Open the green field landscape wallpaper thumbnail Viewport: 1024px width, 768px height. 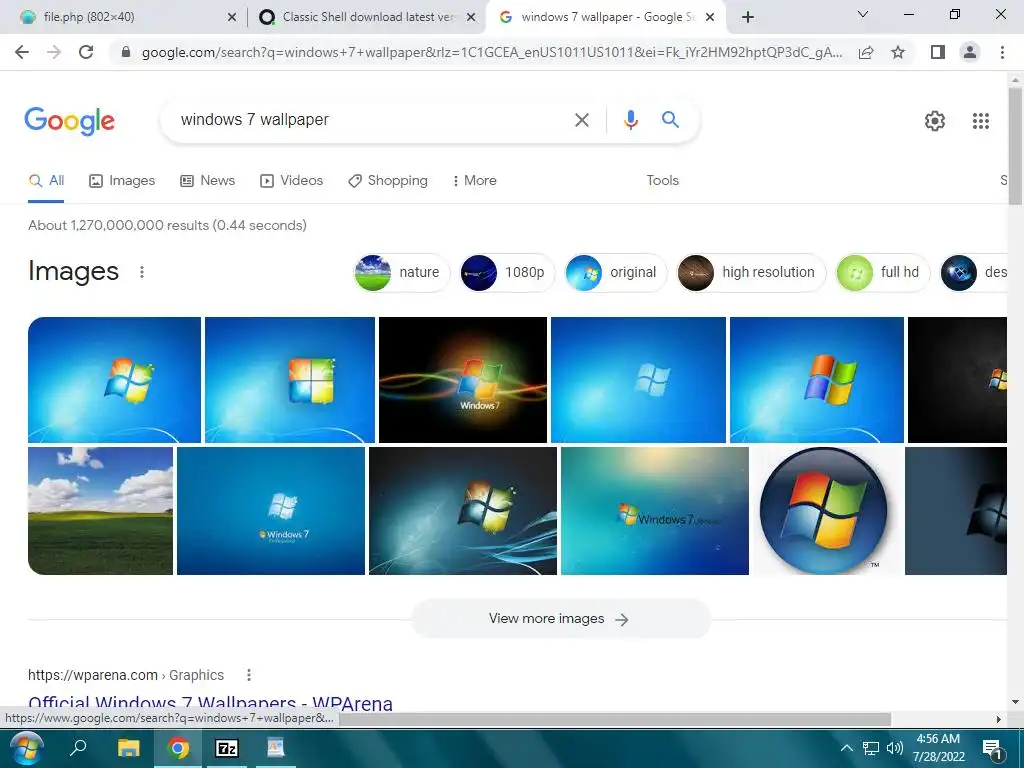click(x=101, y=511)
